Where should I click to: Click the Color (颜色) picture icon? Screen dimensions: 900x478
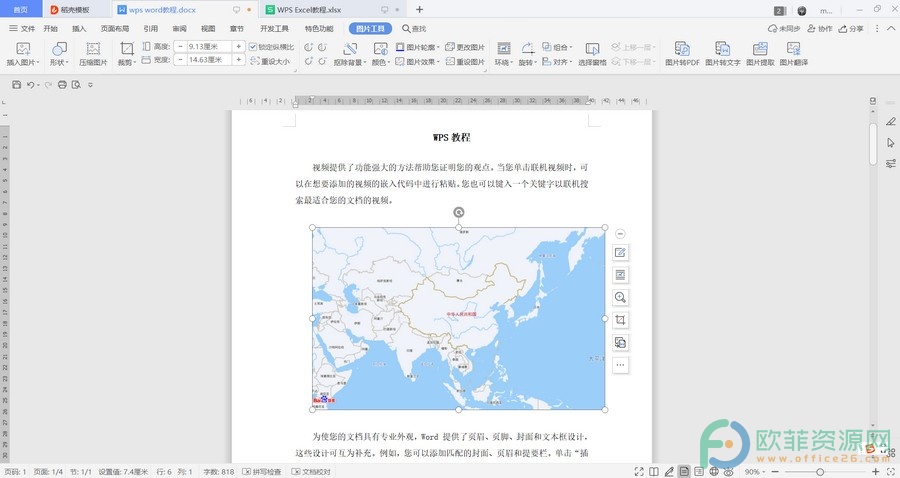click(380, 49)
